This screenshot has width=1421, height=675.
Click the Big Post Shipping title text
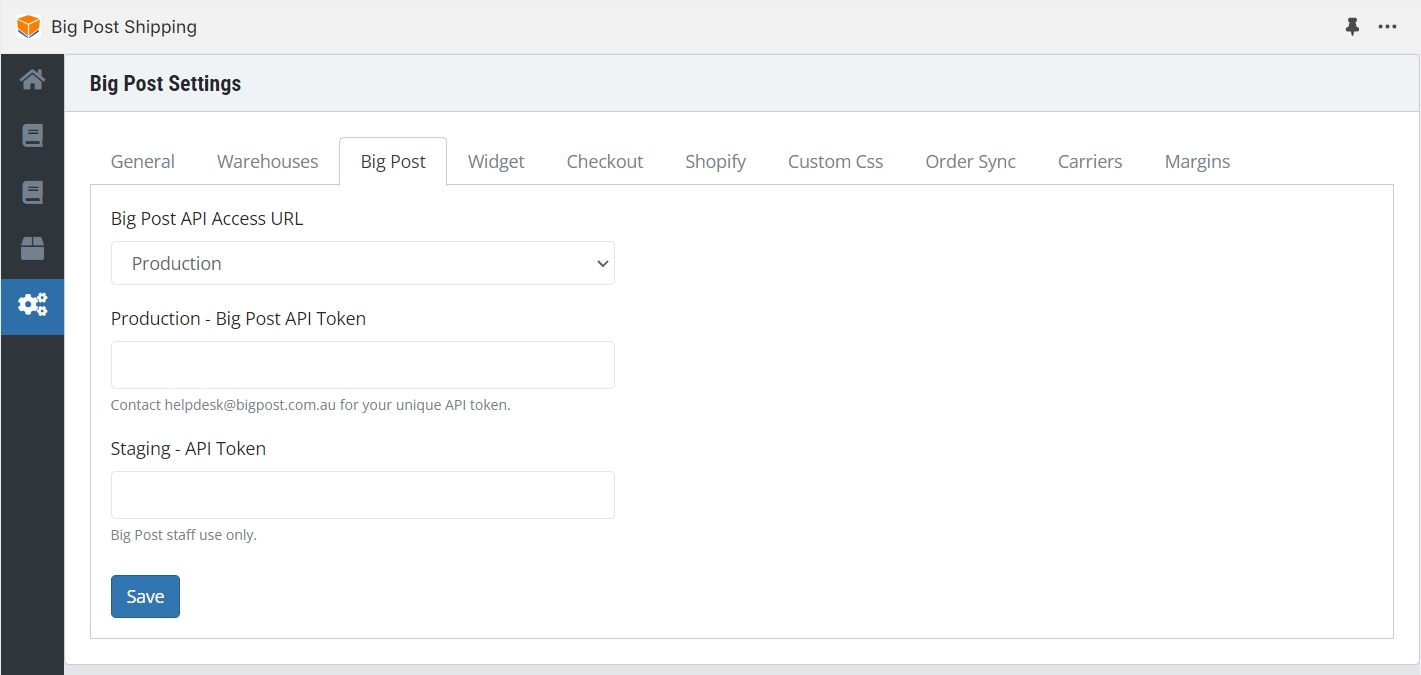[x=124, y=27]
